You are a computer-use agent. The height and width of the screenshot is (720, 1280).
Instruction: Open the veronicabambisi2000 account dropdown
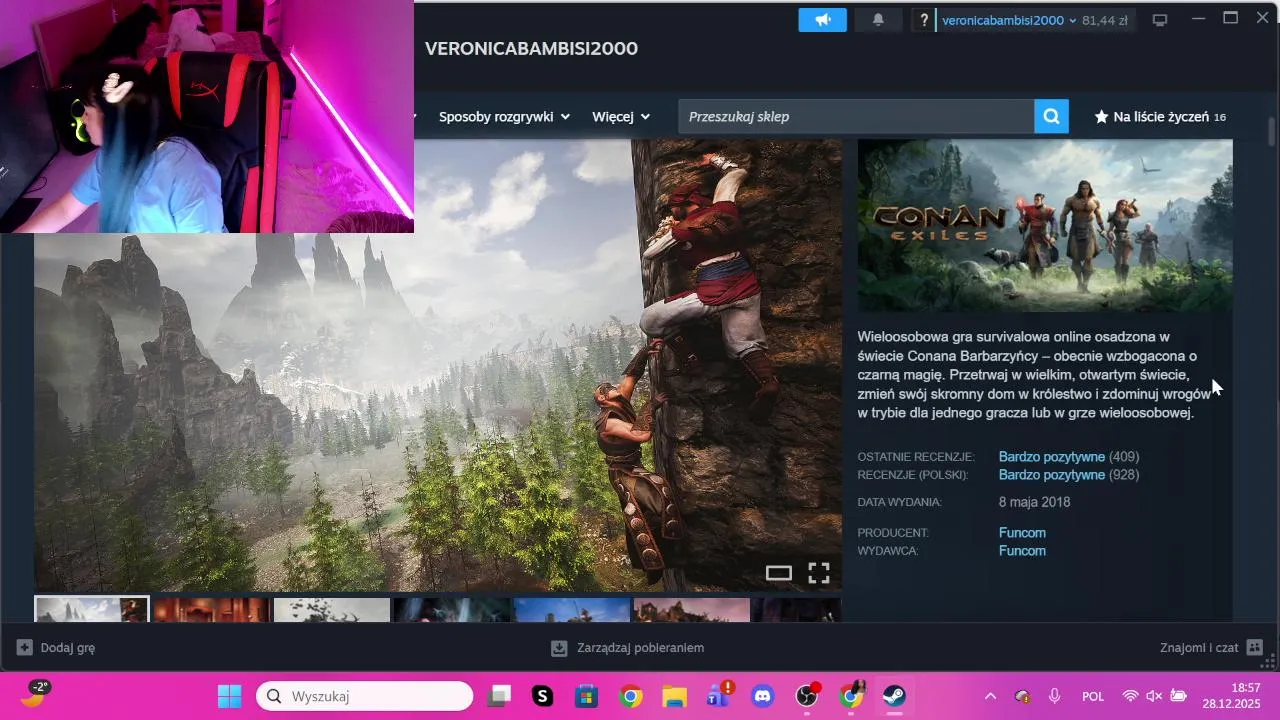coord(1009,20)
